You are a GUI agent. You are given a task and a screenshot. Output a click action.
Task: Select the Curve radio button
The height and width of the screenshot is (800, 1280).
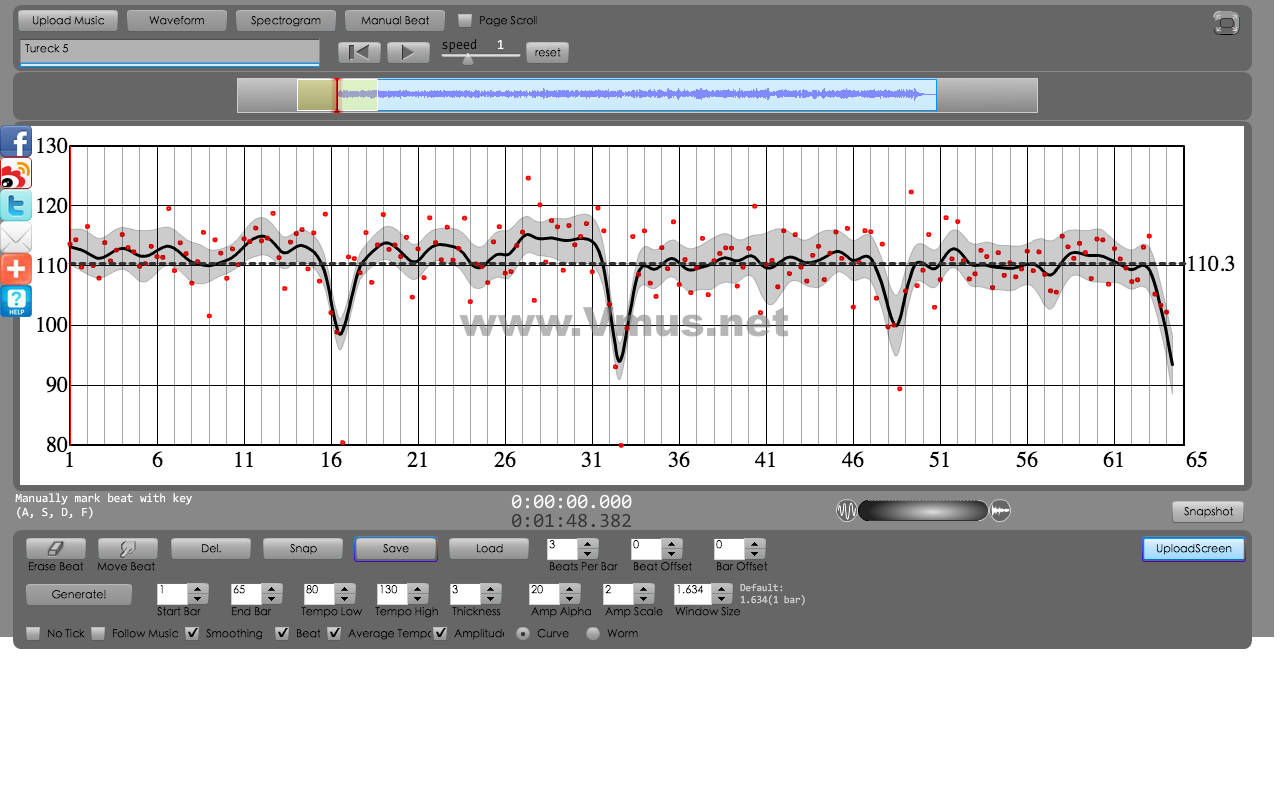pos(523,633)
